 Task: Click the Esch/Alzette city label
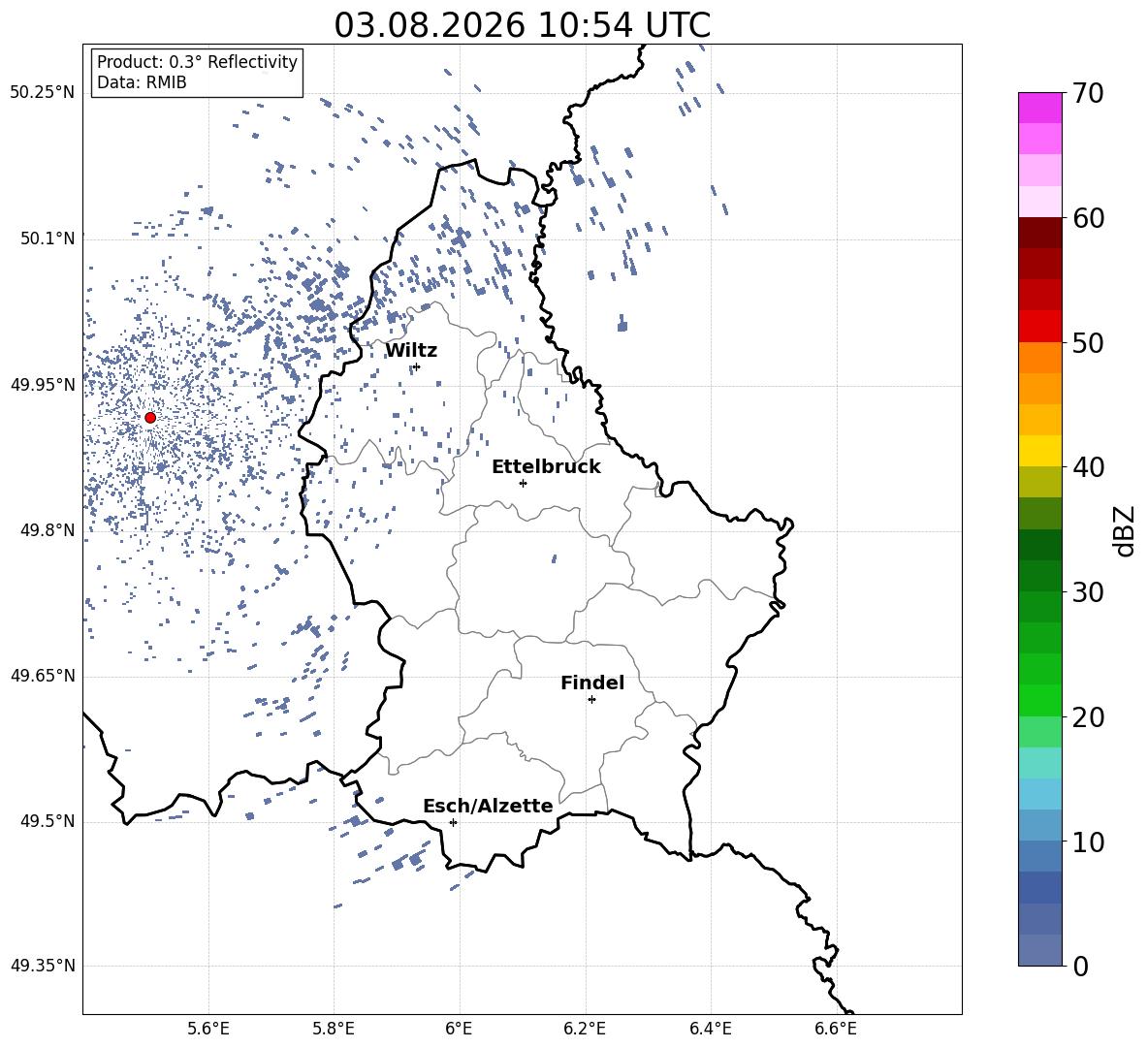tap(489, 806)
